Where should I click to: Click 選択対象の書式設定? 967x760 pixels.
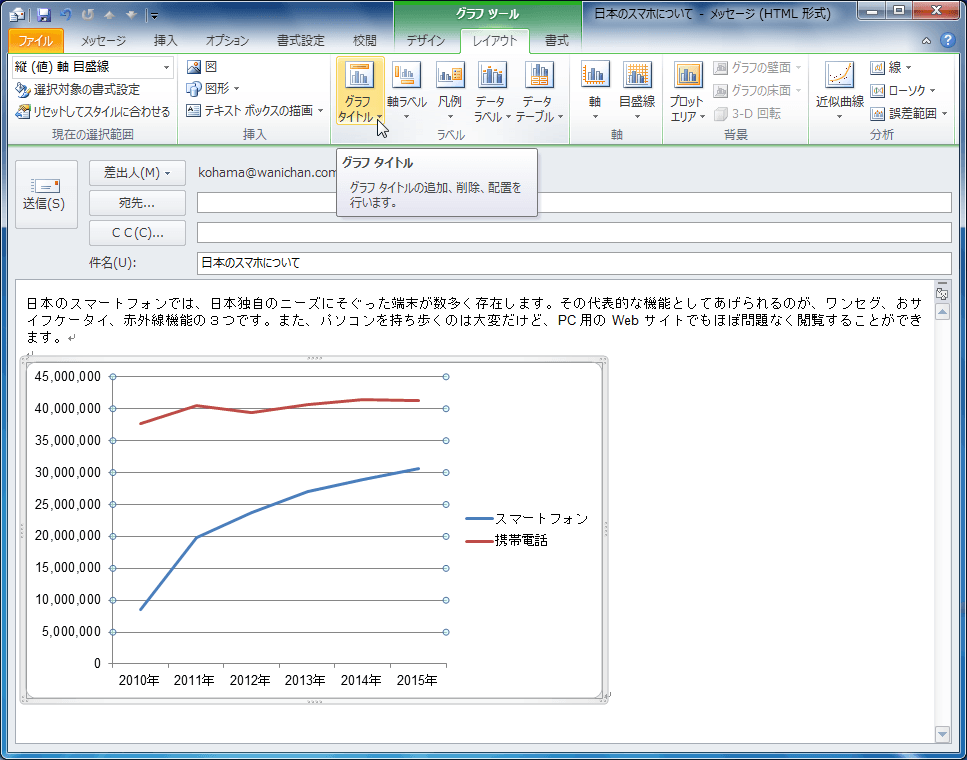point(78,89)
